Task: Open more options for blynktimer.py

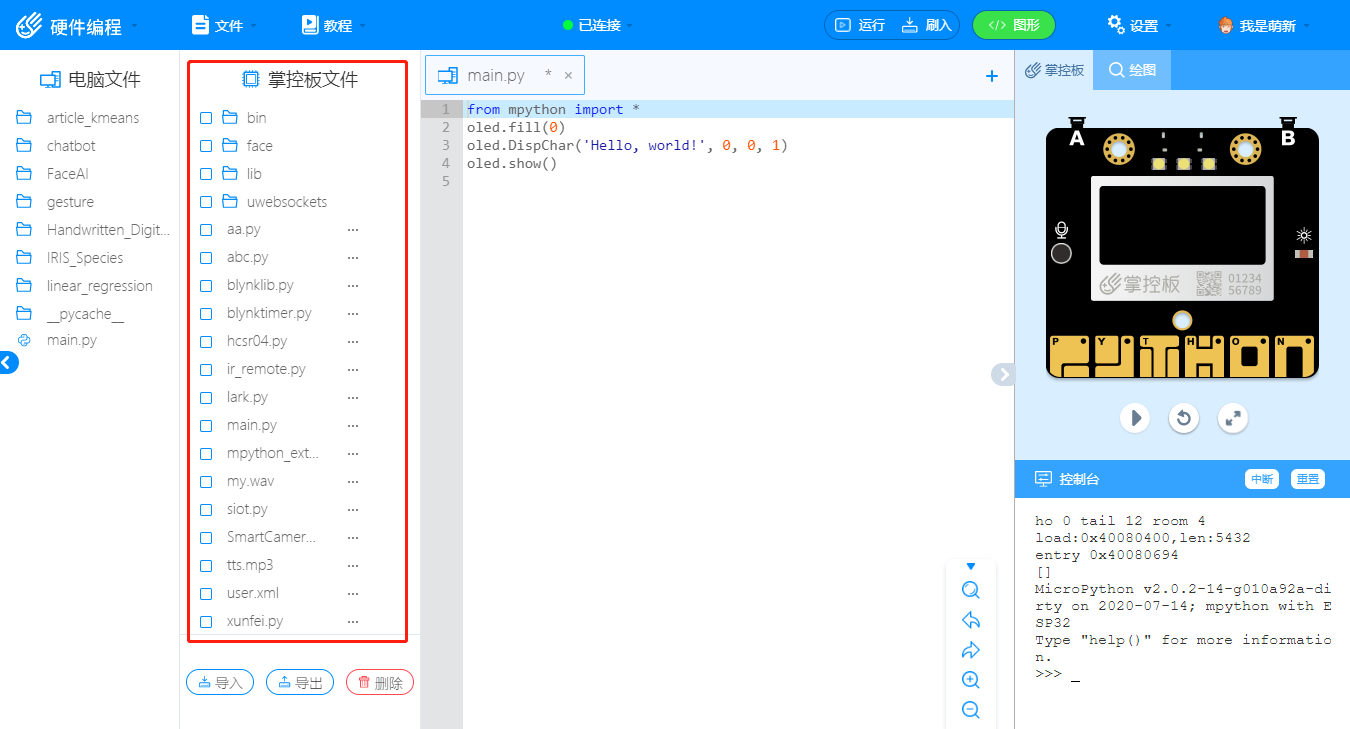Action: pos(352,314)
